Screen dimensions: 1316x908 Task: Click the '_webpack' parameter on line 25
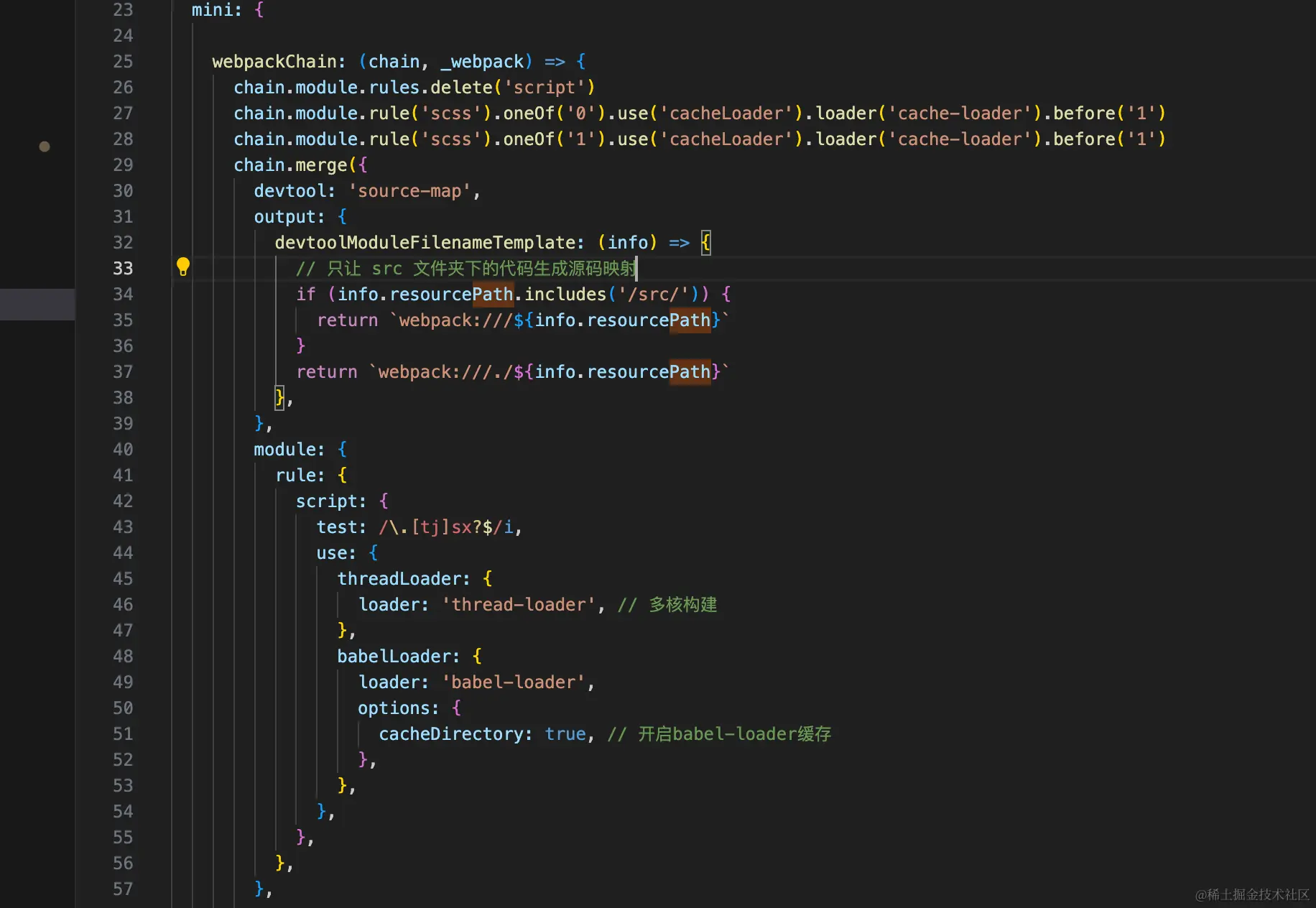coord(482,62)
